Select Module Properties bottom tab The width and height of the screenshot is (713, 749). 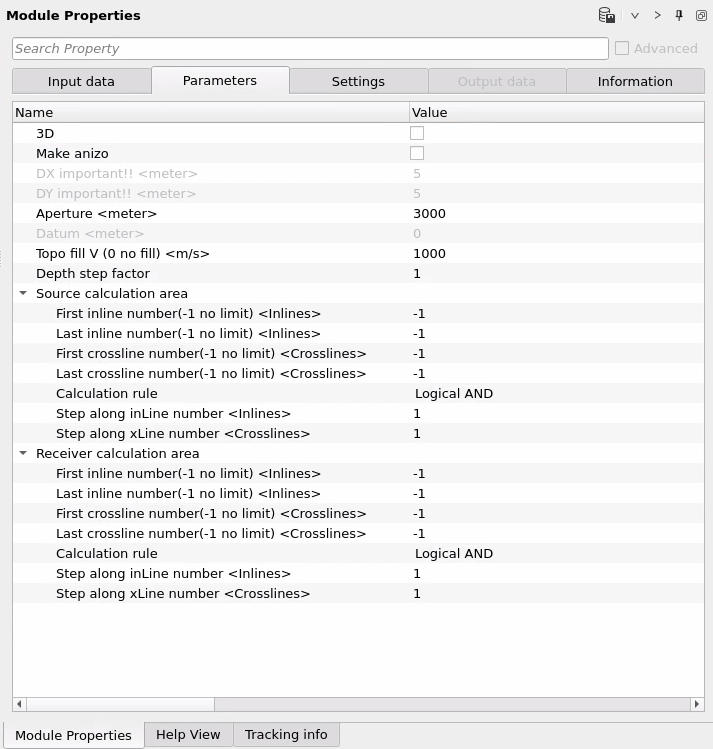73,735
